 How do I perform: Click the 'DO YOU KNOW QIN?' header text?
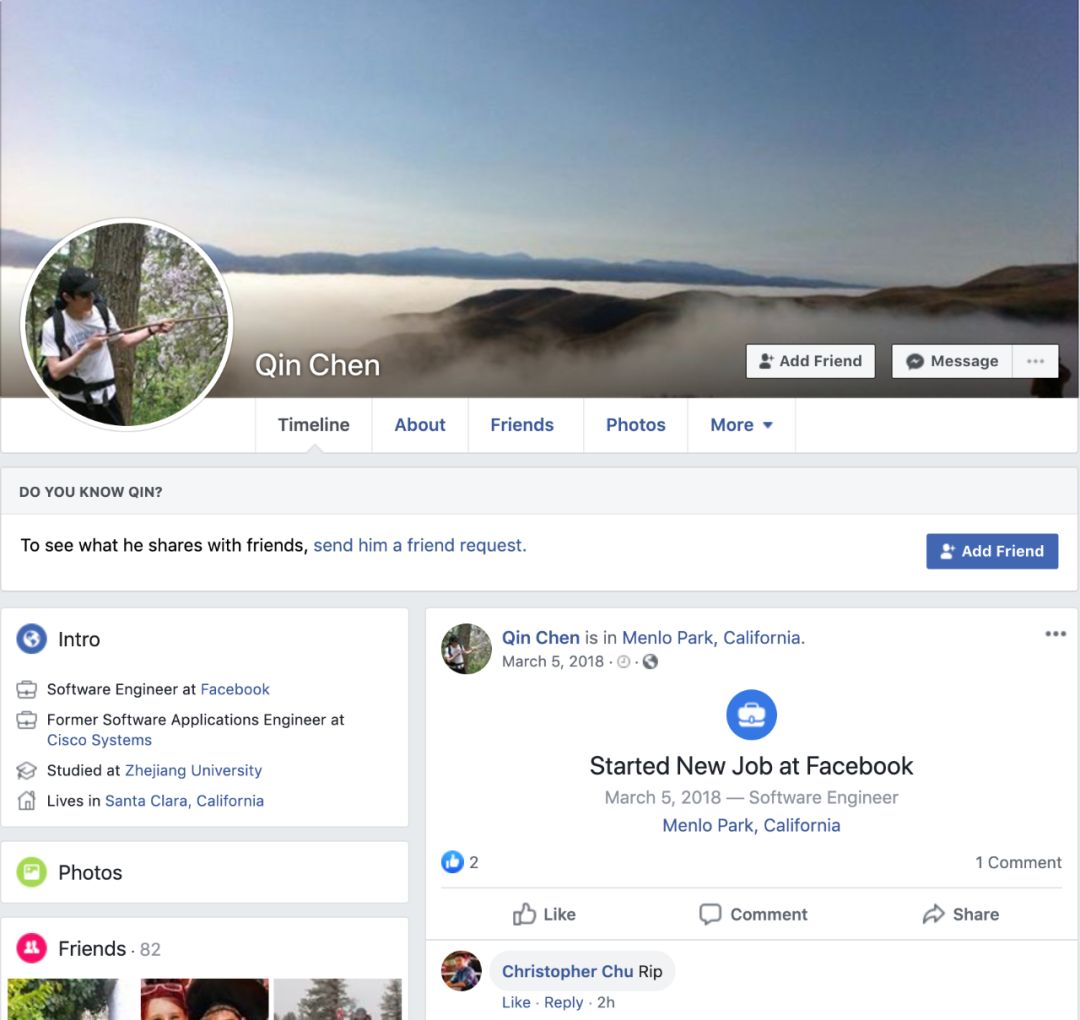91,492
